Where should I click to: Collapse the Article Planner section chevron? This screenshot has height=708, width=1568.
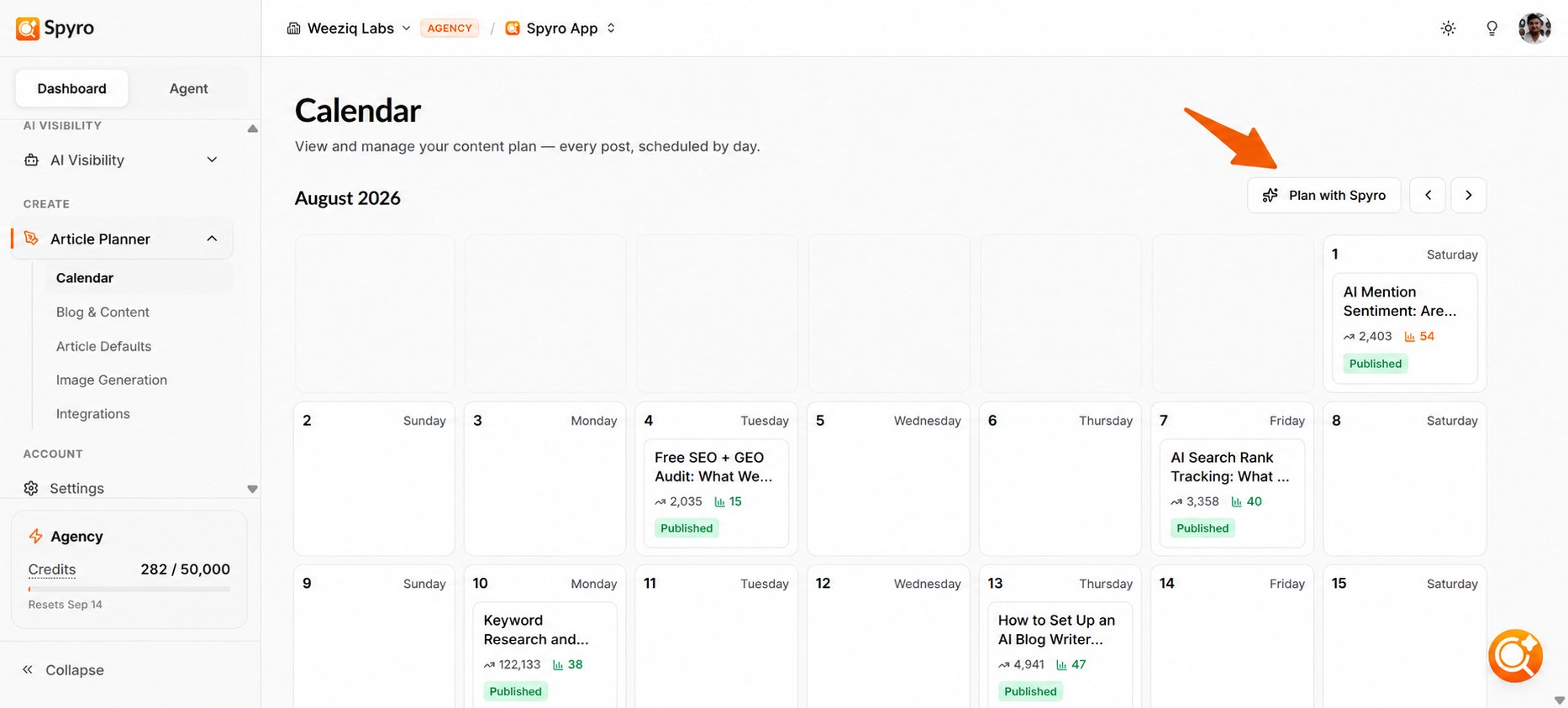(x=212, y=239)
